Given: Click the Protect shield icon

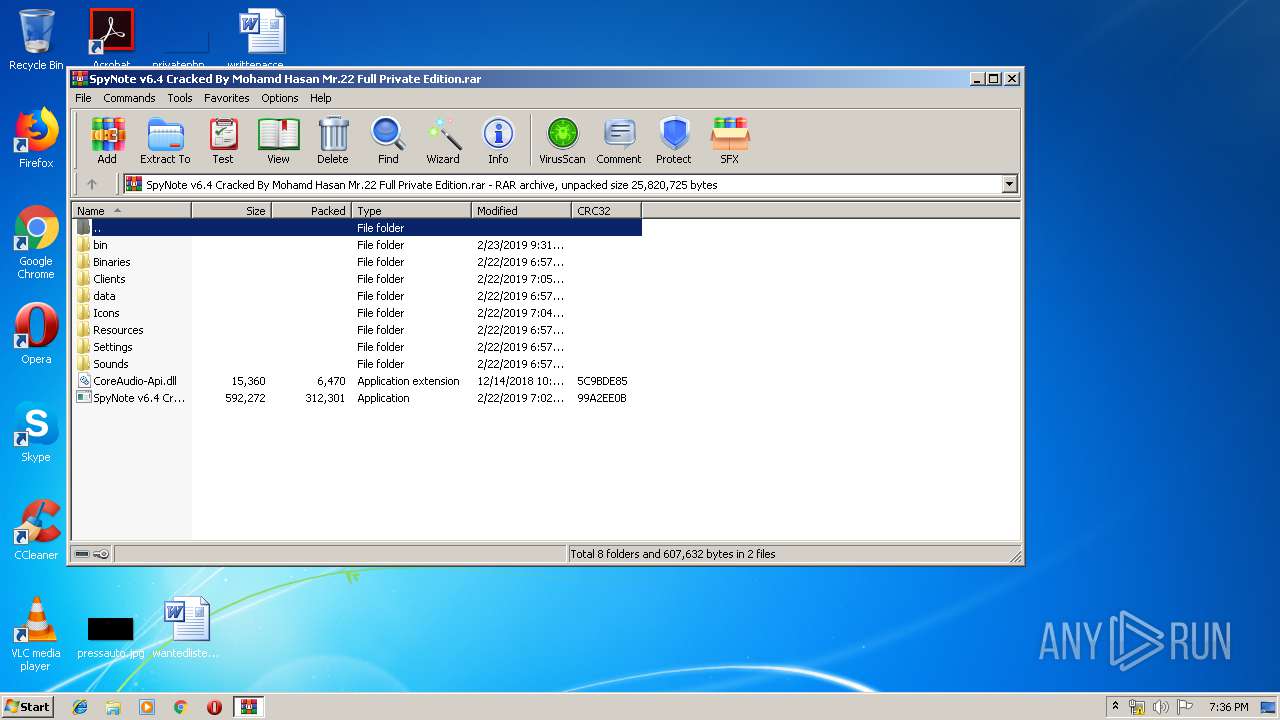Looking at the screenshot, I should tap(674, 140).
